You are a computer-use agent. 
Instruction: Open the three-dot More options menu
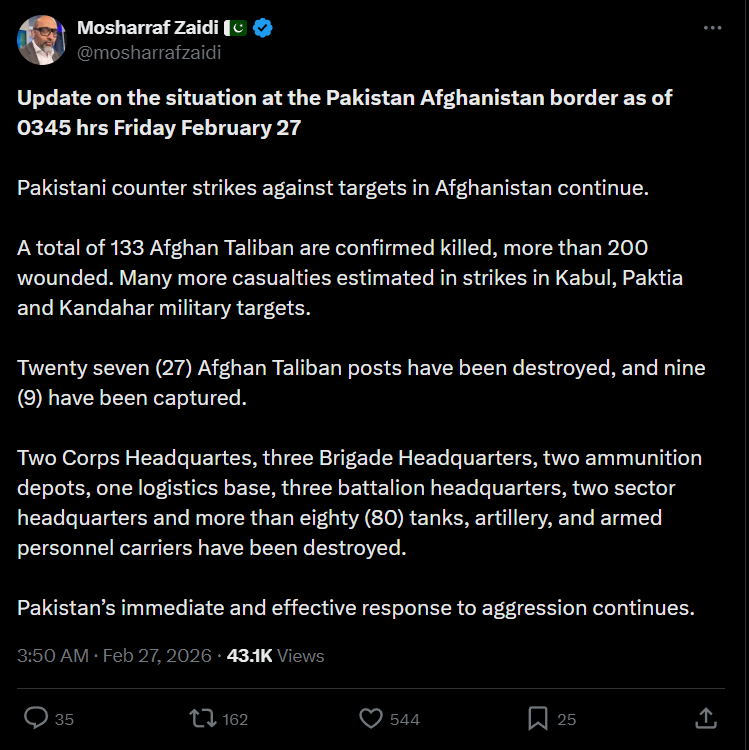click(x=712, y=29)
